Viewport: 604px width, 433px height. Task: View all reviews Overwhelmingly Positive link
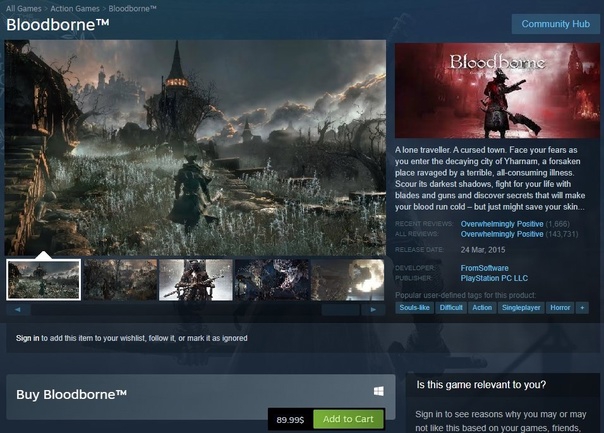(502, 234)
